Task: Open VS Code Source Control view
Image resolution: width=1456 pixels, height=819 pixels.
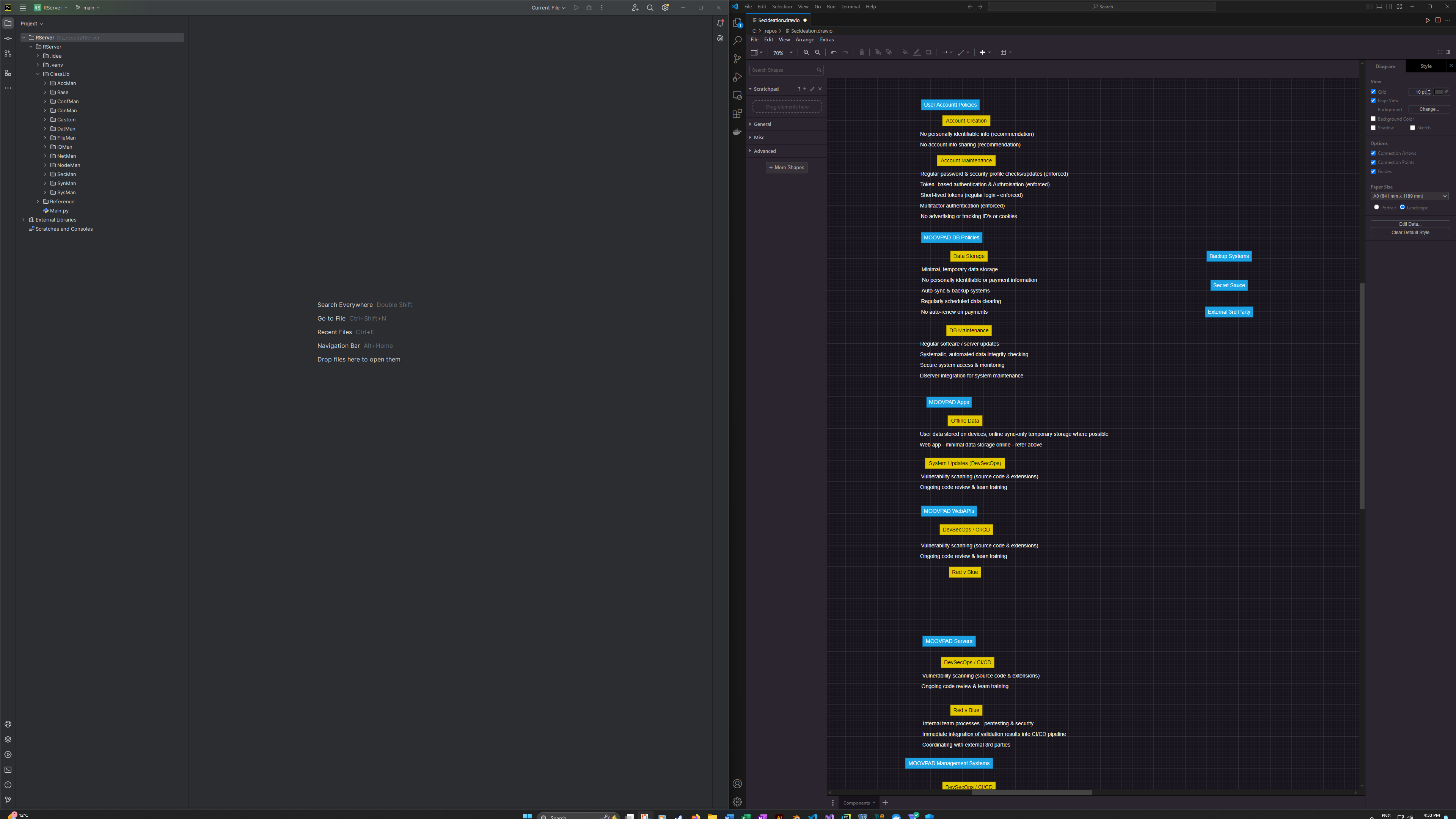Action: (737, 59)
